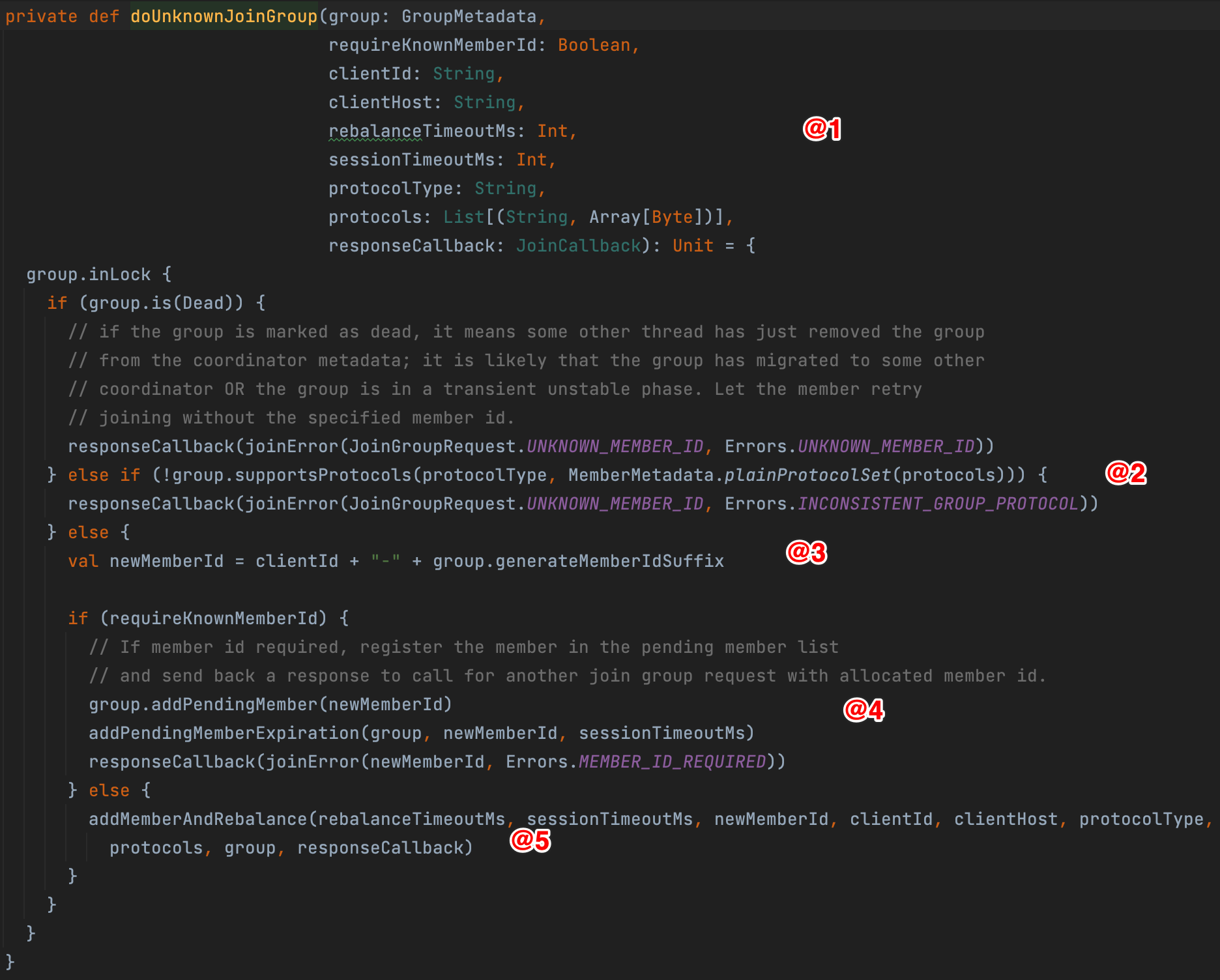Screen dimensions: 1220x980
Task: Click the "-" string literal
Action: pos(385,561)
